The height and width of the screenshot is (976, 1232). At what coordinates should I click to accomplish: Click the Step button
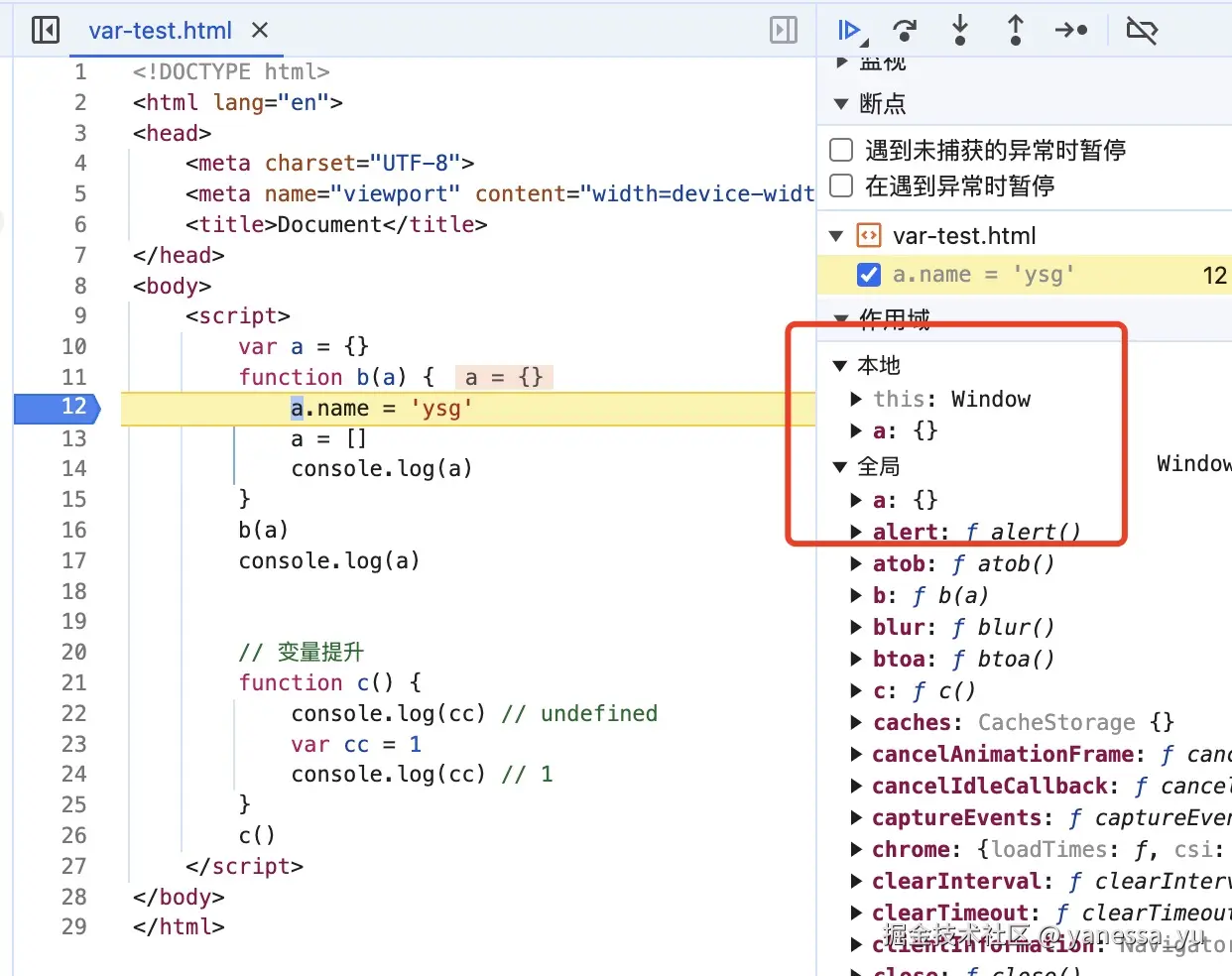[x=1071, y=30]
